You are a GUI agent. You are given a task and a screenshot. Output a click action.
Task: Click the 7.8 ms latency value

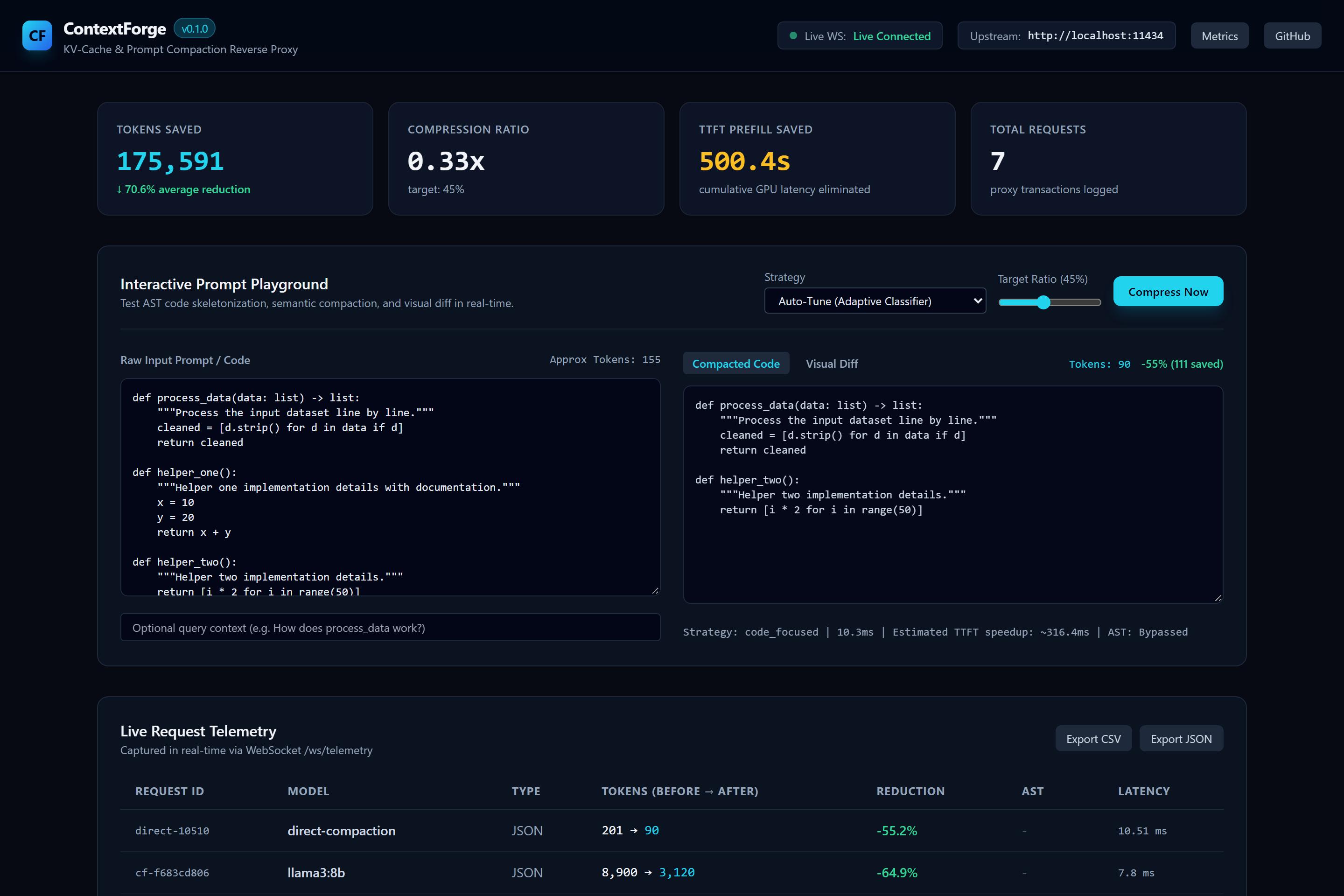coord(1136,873)
